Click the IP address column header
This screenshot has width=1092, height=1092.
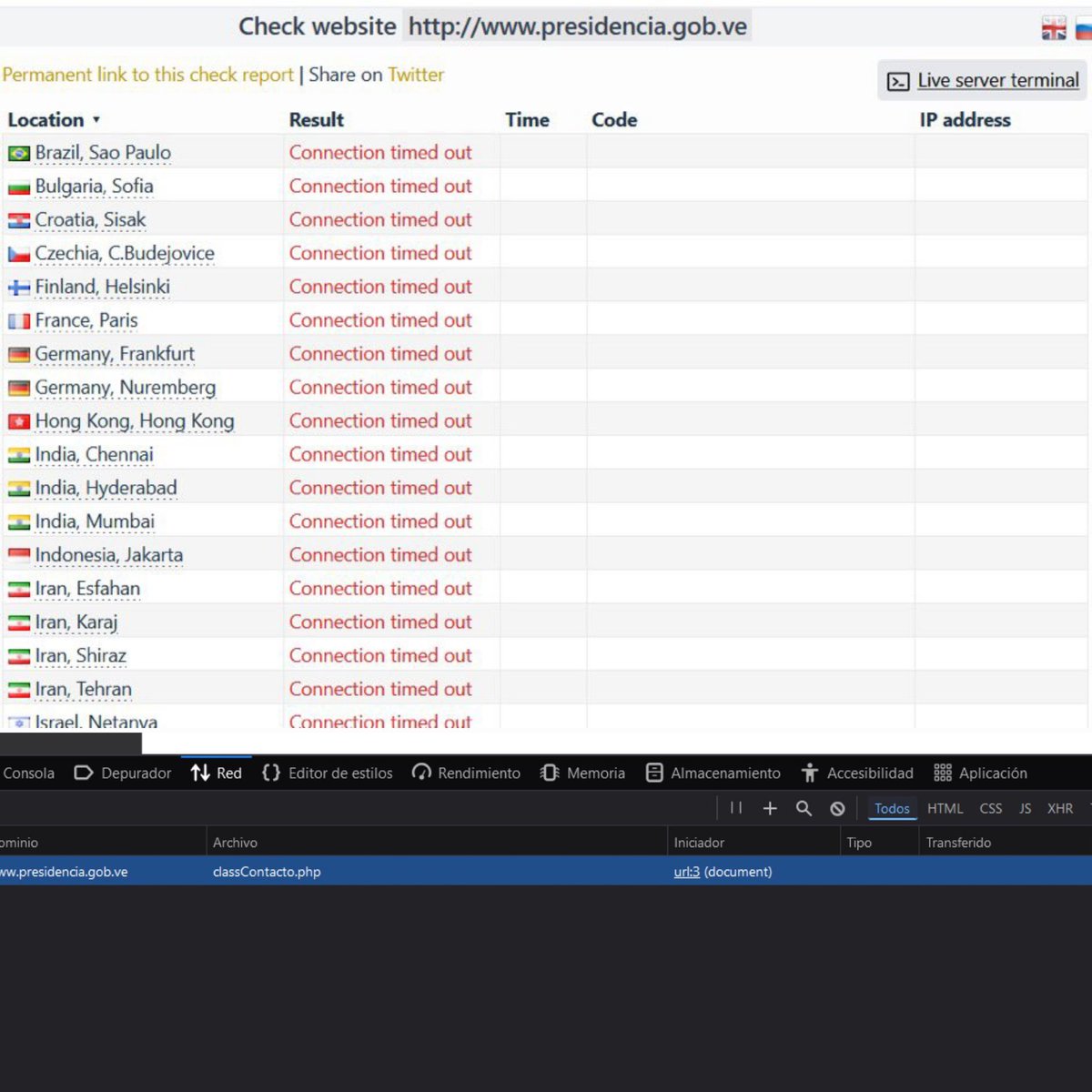pyautogui.click(x=965, y=120)
